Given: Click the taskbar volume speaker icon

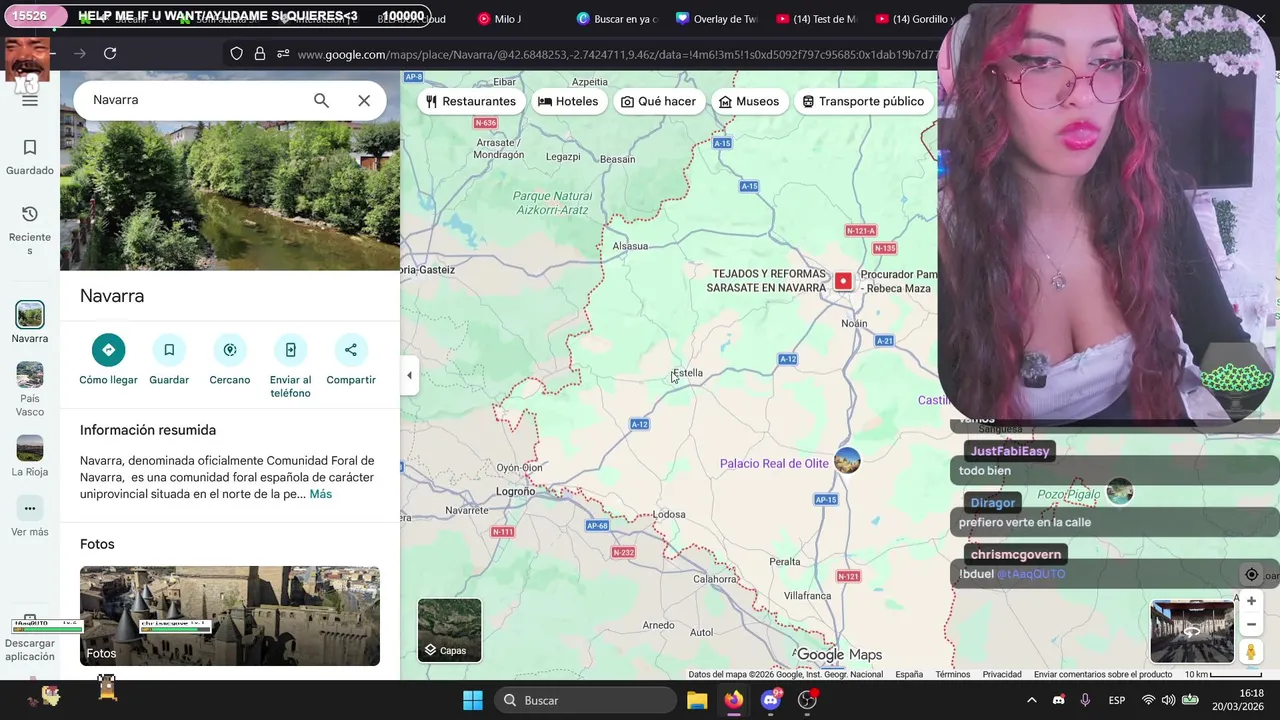Looking at the screenshot, I should tap(1168, 700).
